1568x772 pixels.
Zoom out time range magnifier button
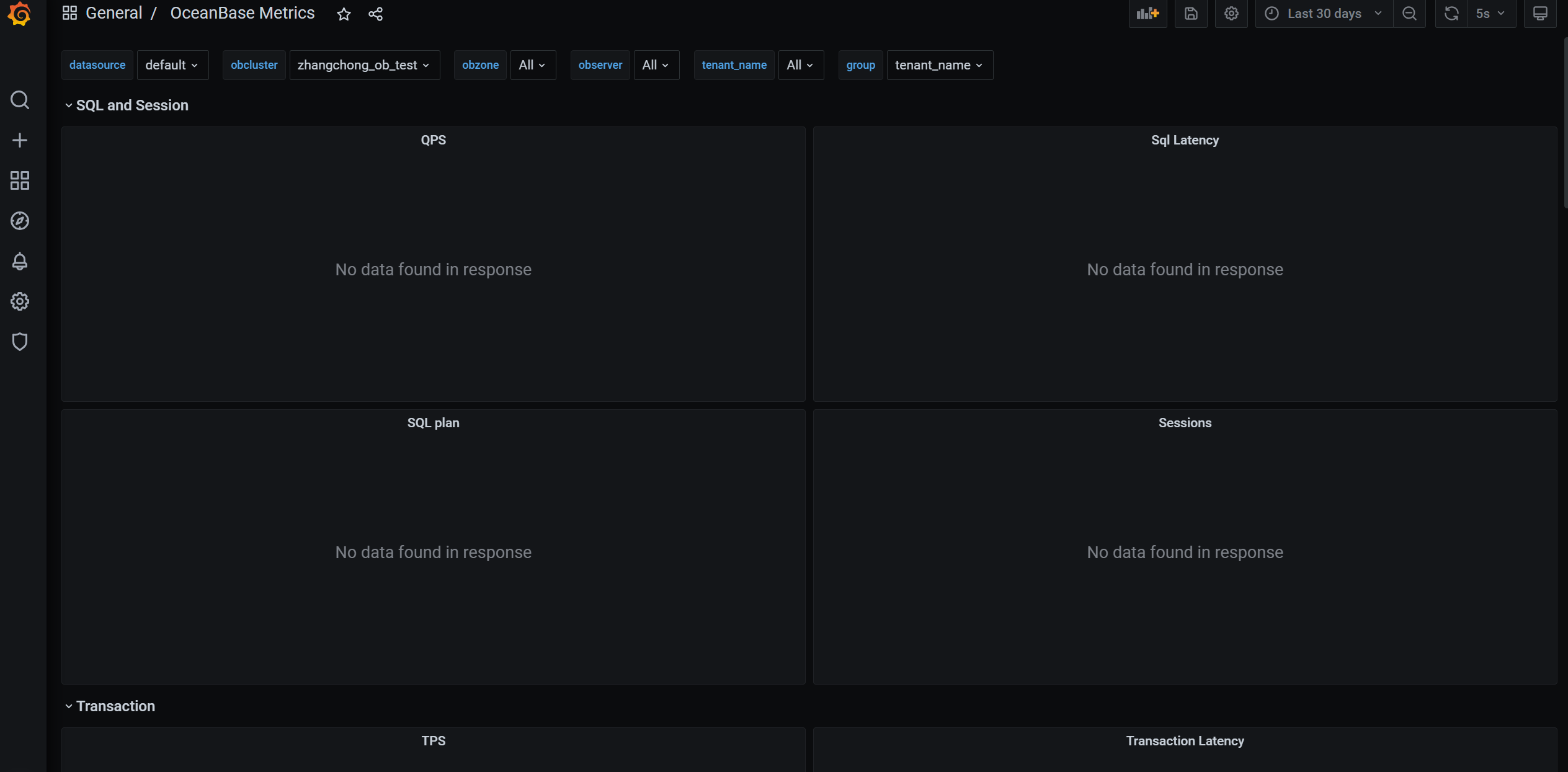click(x=1409, y=14)
